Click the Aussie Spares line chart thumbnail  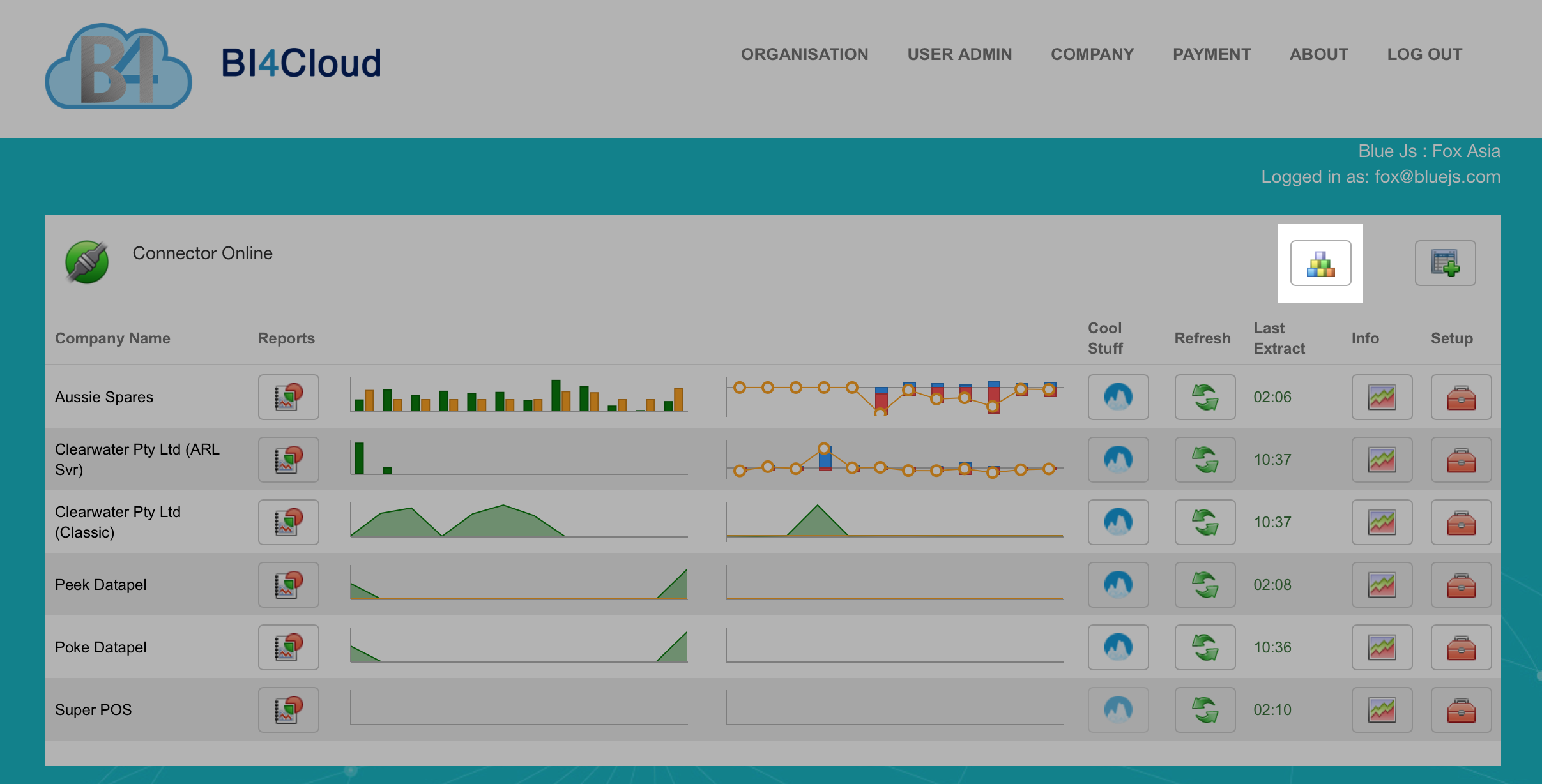(x=894, y=397)
